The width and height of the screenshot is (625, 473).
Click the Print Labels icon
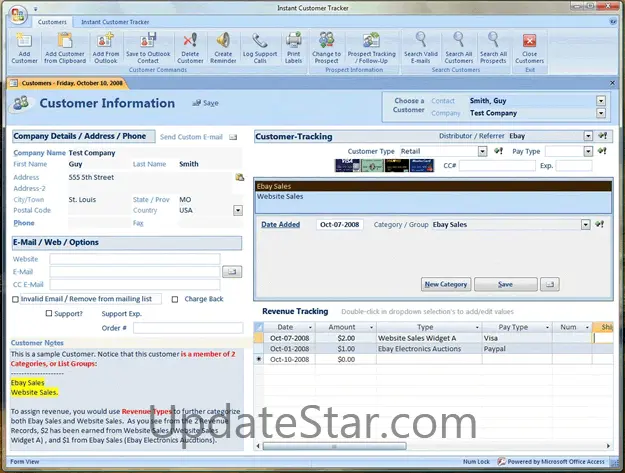point(293,41)
